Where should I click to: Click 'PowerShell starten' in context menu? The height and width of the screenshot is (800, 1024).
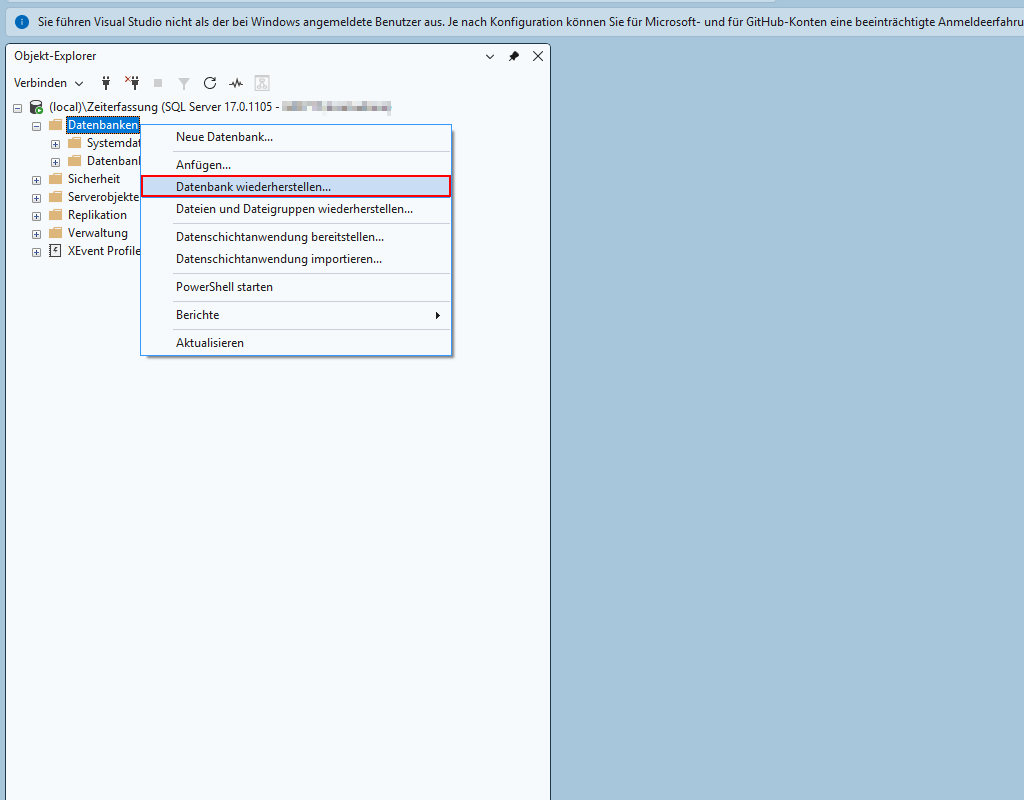(x=224, y=287)
